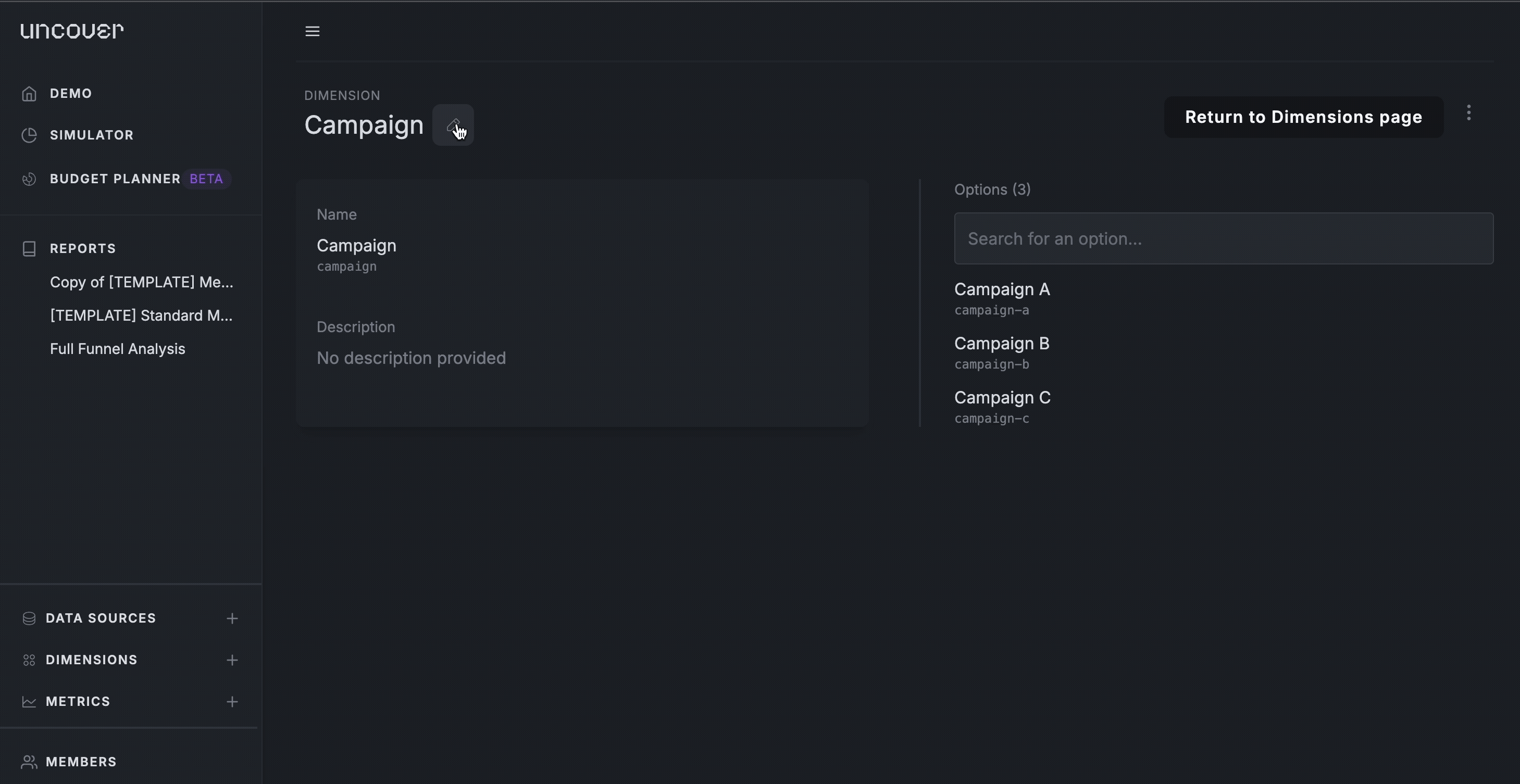Add a new data source with plus
This screenshot has height=784, width=1520.
(232, 618)
